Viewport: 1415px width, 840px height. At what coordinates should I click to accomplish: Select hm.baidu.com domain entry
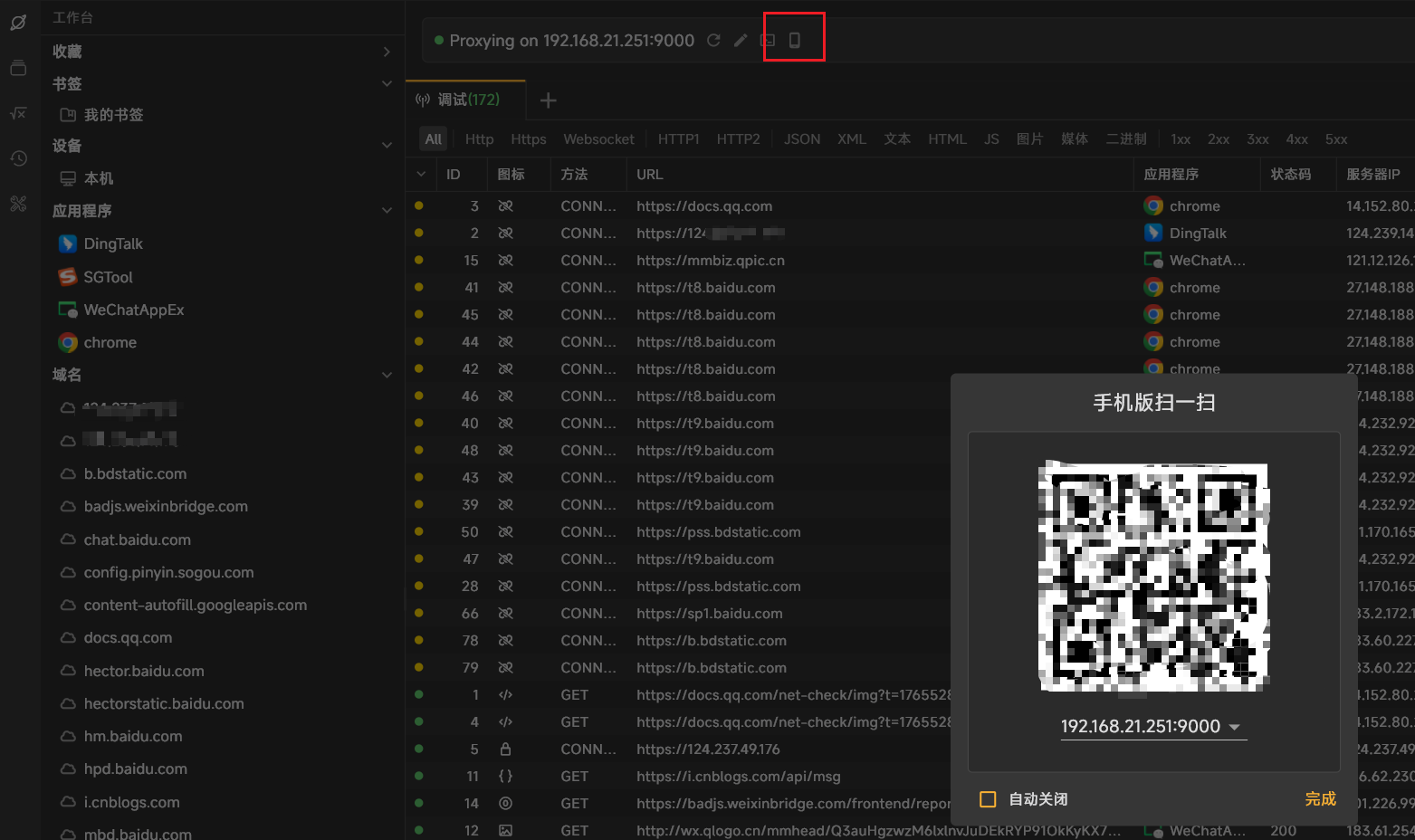pos(133,736)
